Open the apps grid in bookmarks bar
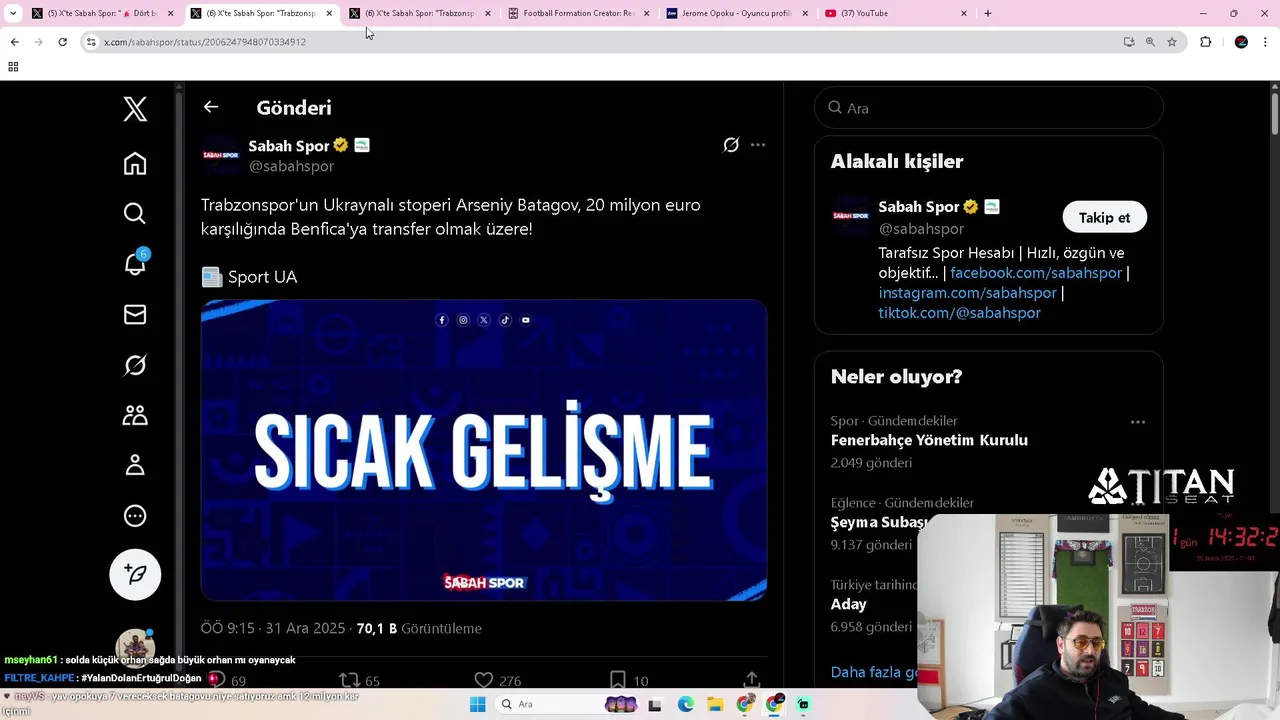 point(13,67)
